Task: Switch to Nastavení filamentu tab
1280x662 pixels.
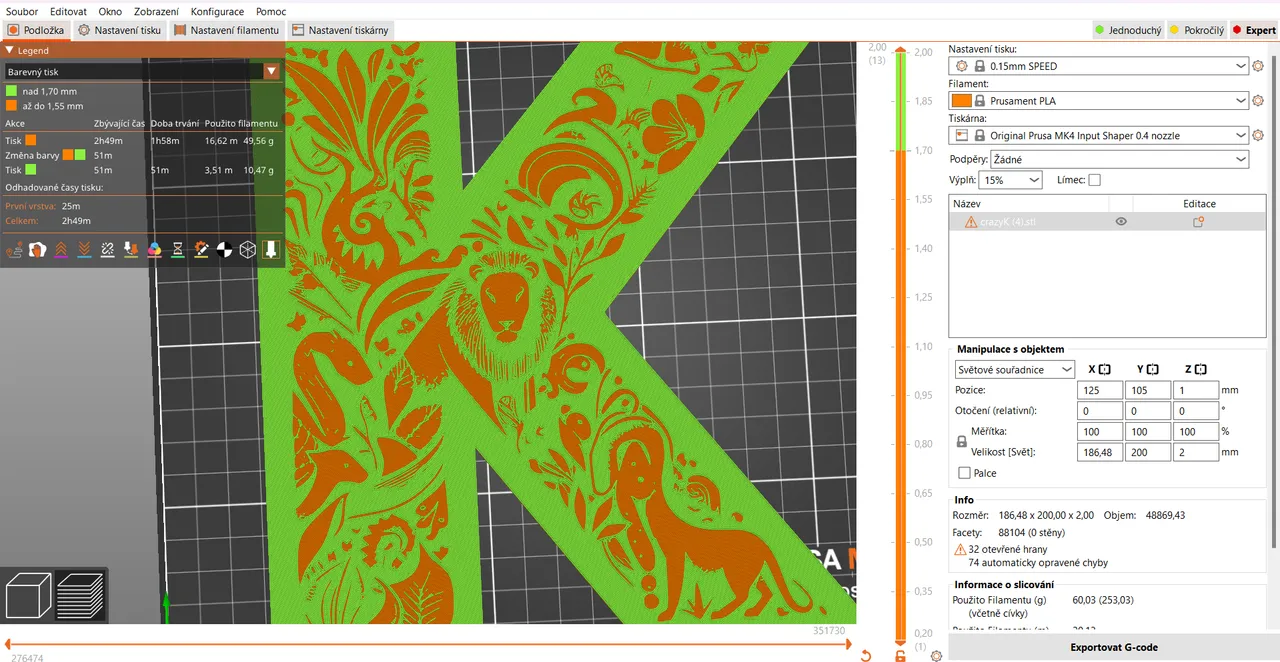Action: click(227, 30)
